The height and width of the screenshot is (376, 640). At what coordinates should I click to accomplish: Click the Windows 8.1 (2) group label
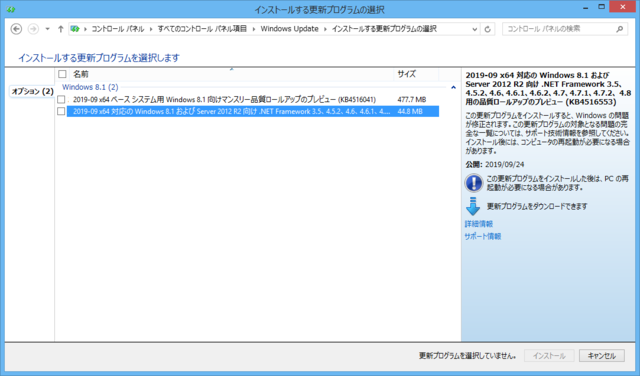point(90,87)
